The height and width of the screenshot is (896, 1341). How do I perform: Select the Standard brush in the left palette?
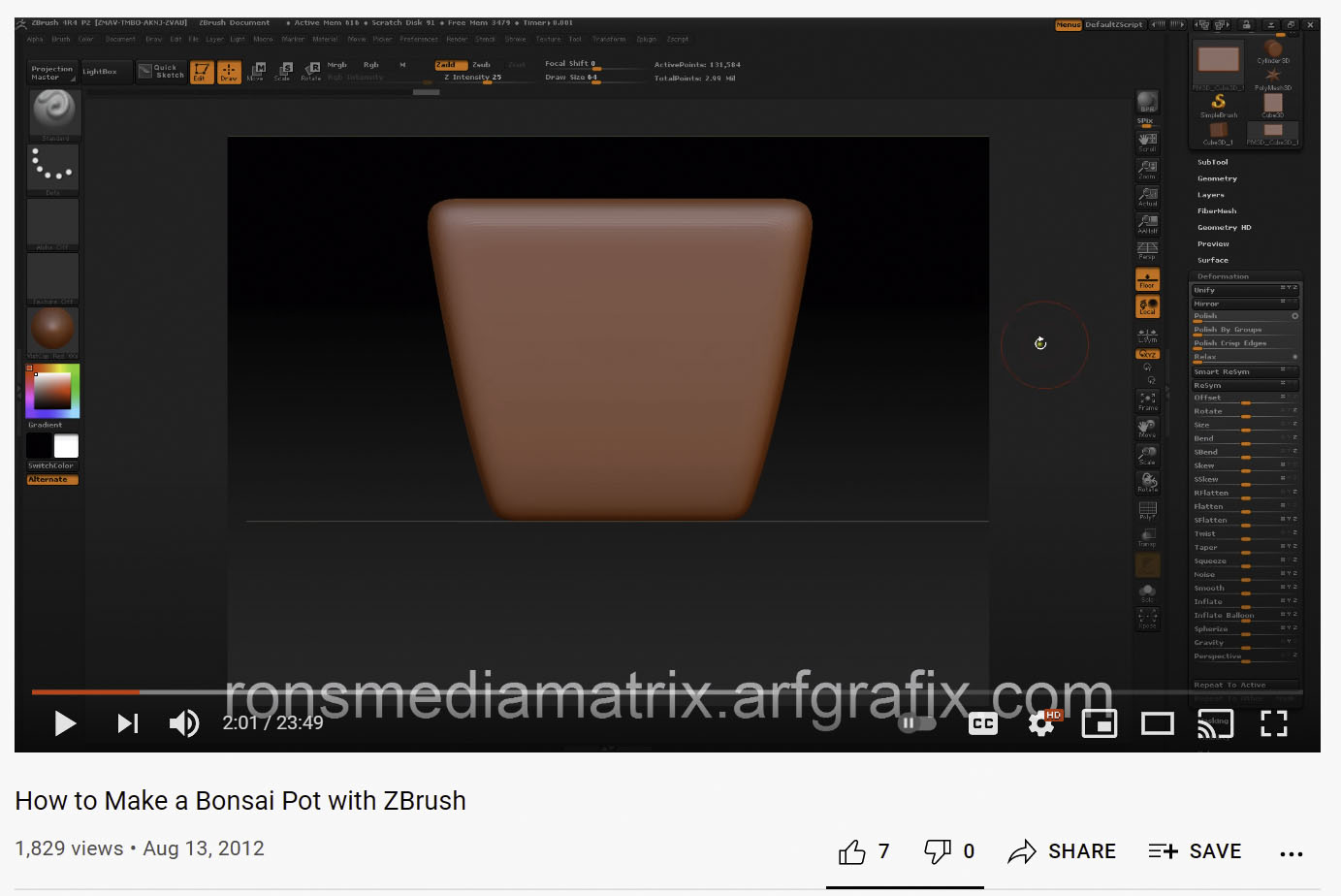point(52,111)
